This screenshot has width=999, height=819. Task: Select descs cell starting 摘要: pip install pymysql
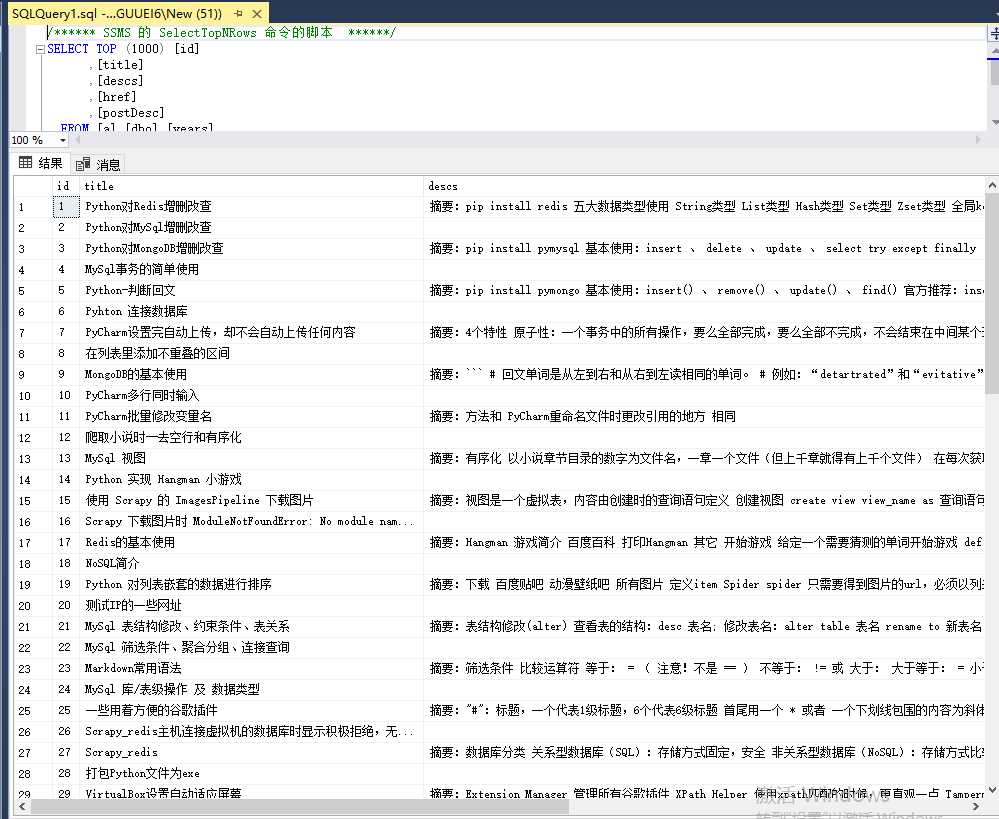704,249
